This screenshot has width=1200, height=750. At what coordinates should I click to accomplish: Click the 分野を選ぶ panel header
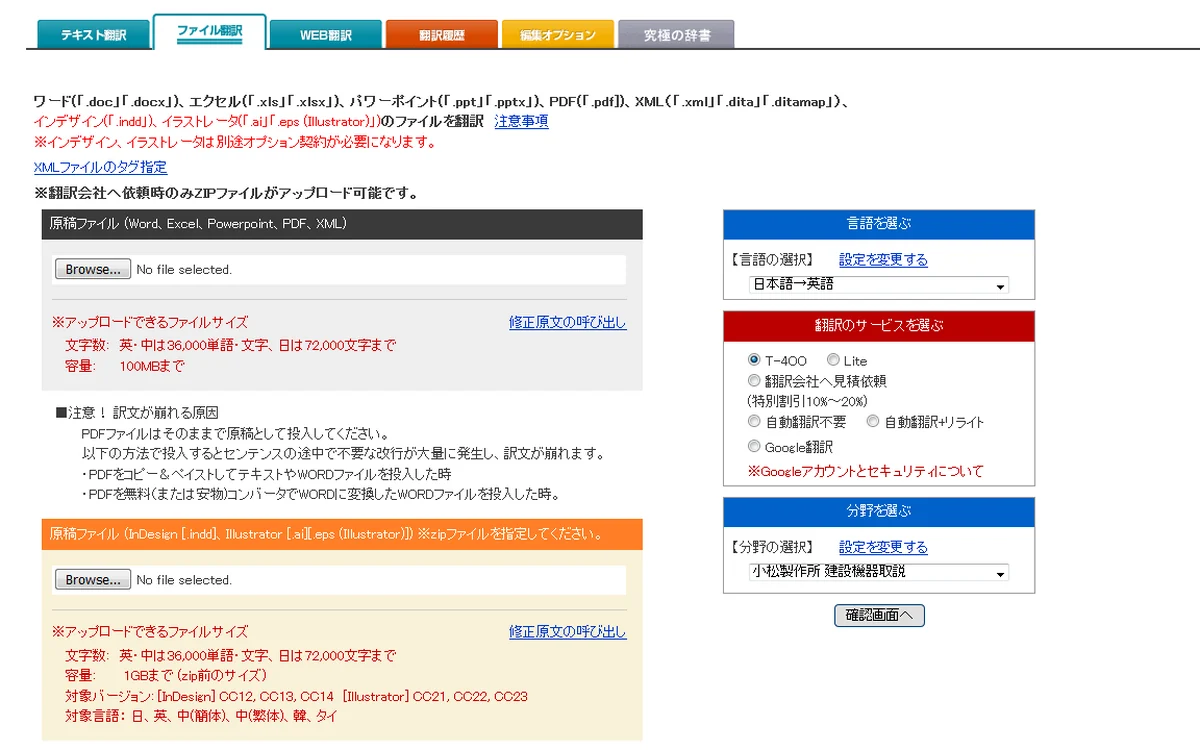point(879,511)
